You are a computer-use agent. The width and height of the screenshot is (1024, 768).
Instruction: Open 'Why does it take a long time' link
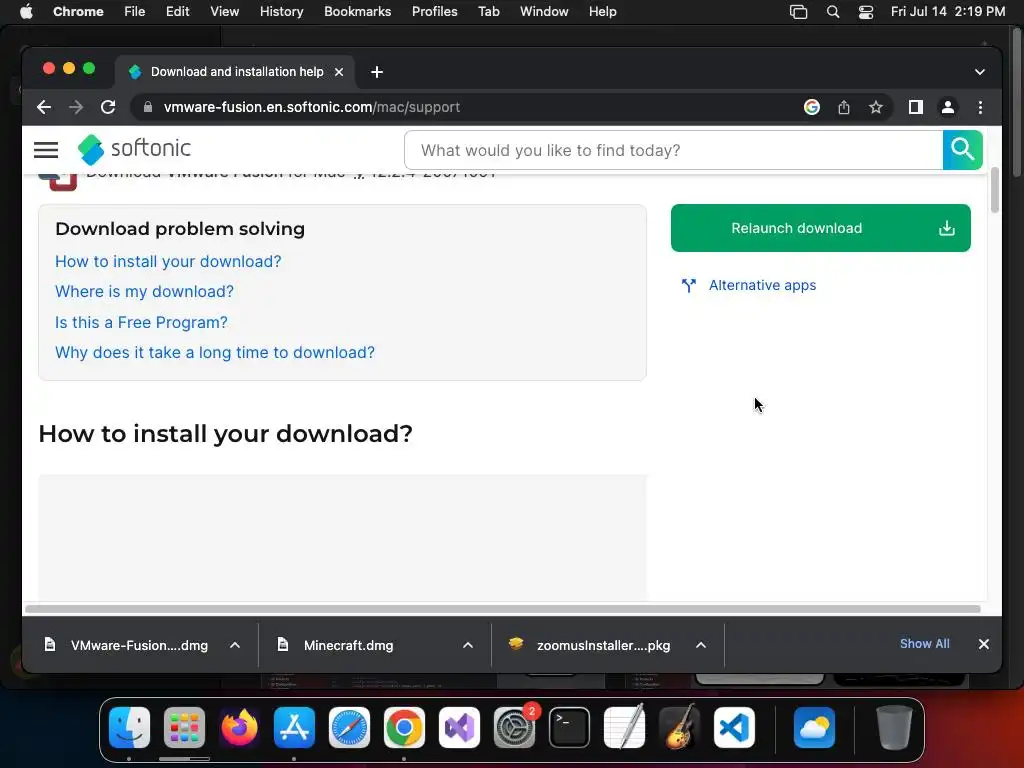tap(215, 353)
